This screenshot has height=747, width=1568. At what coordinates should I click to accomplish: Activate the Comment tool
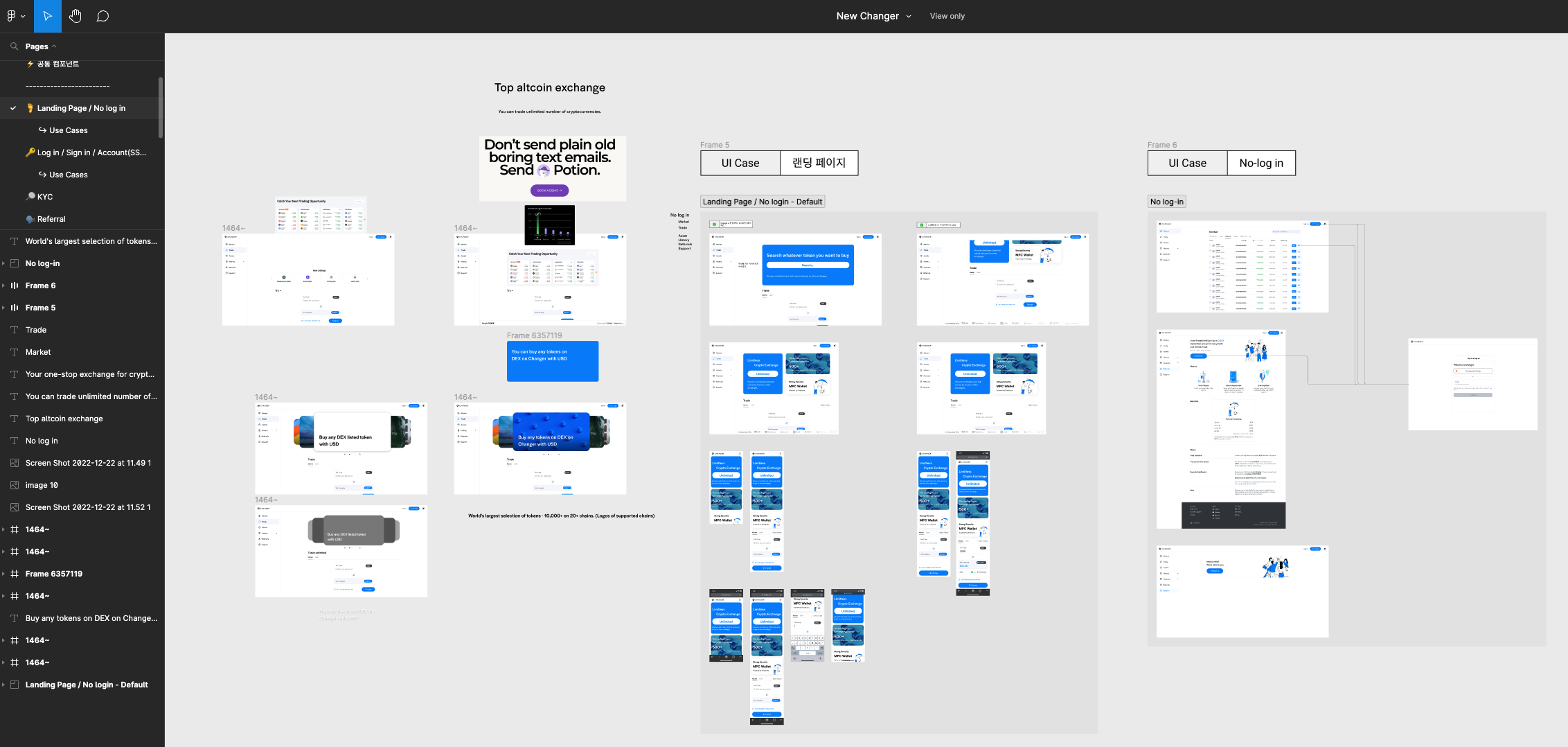point(103,16)
